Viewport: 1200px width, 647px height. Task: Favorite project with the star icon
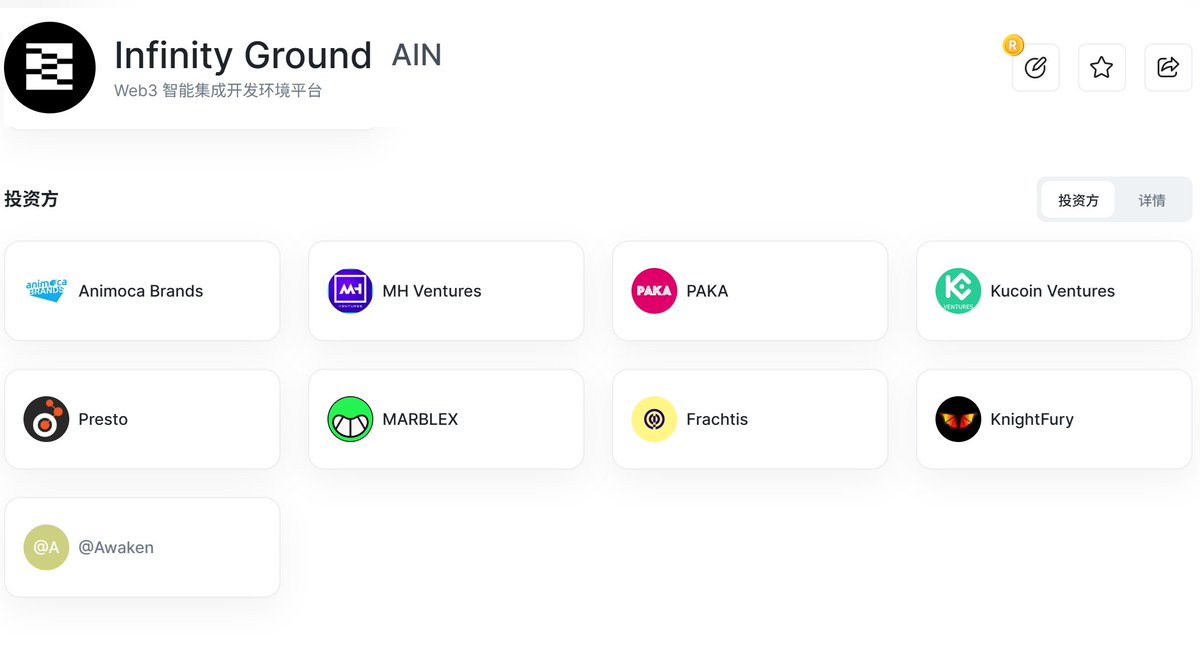tap(1101, 68)
